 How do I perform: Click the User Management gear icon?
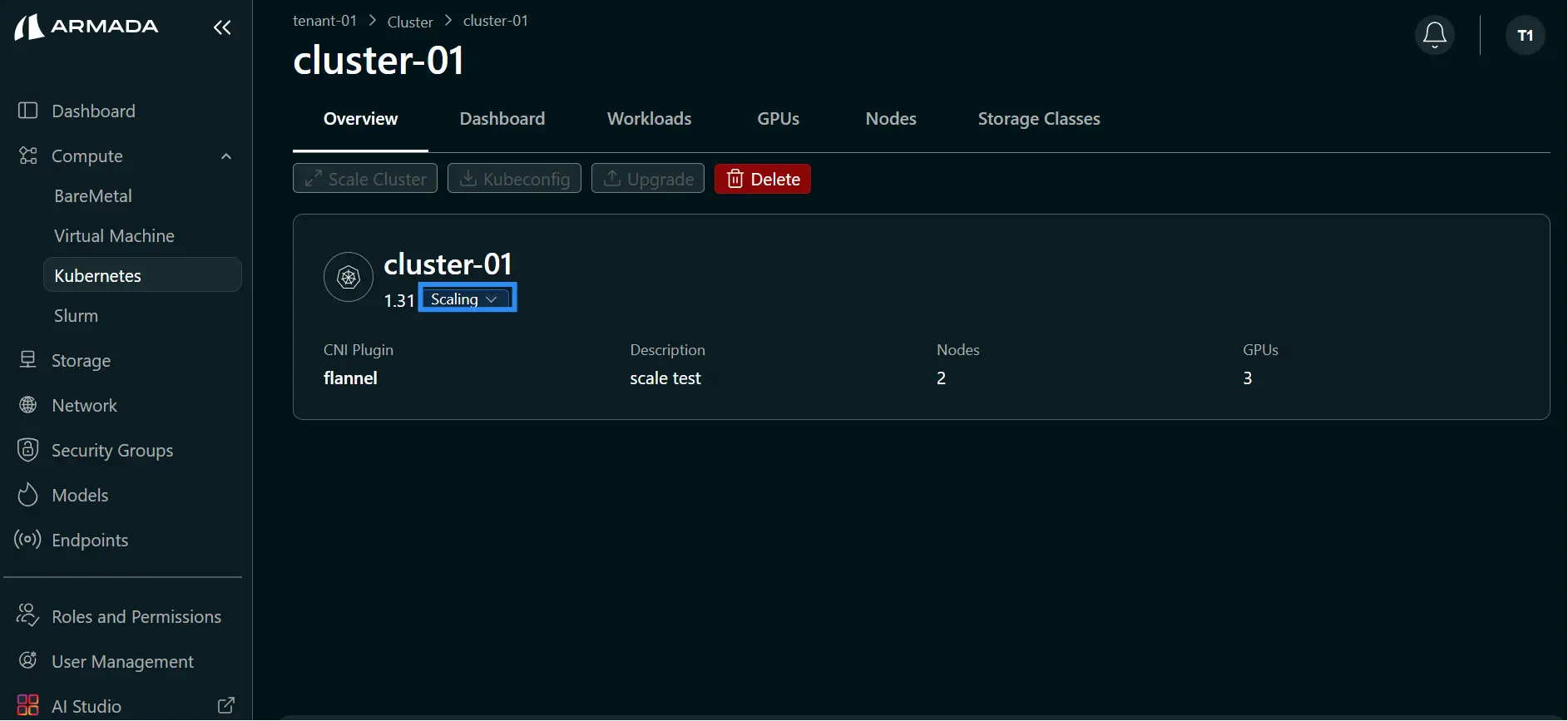[28, 661]
